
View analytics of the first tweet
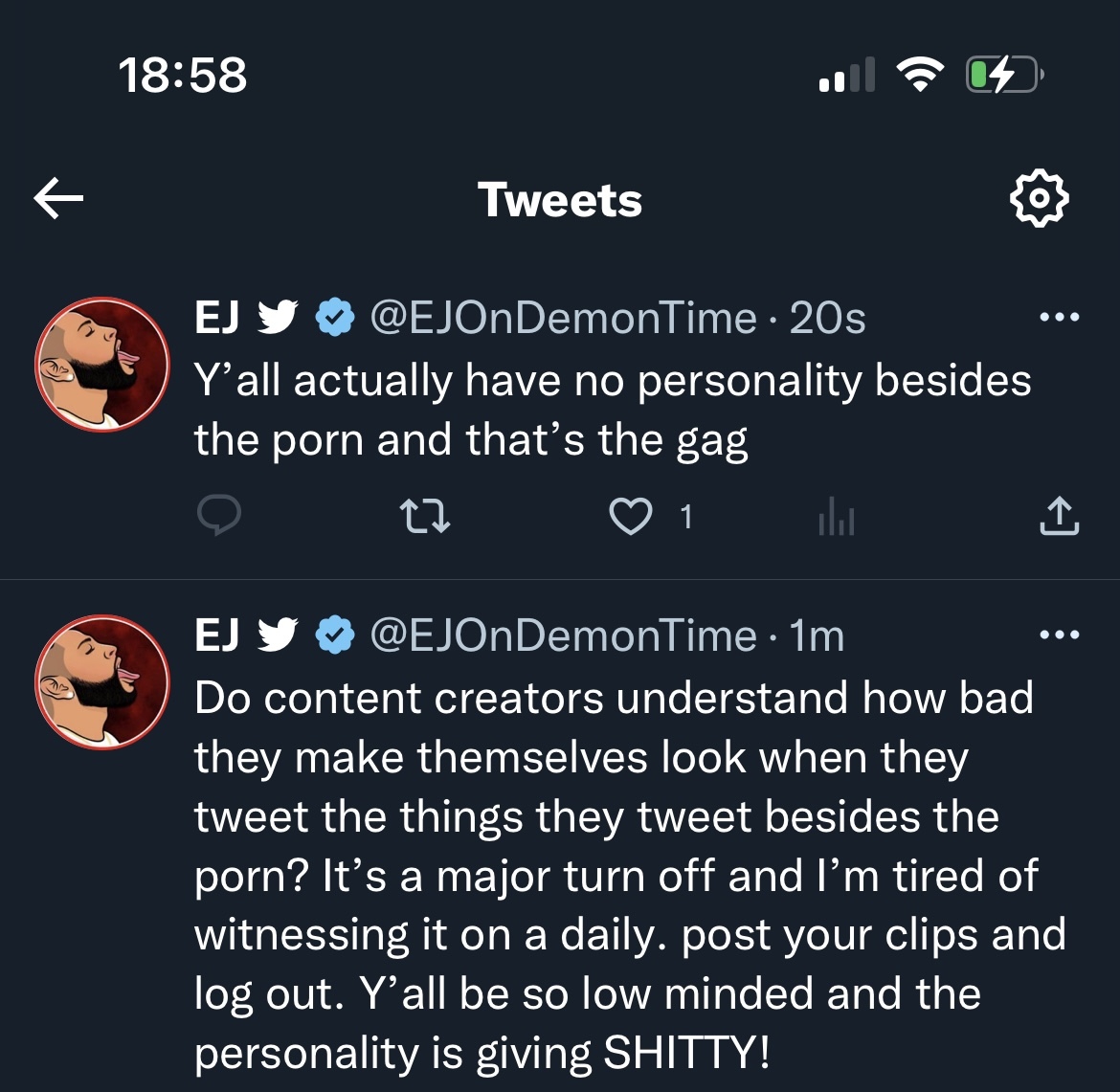point(836,518)
